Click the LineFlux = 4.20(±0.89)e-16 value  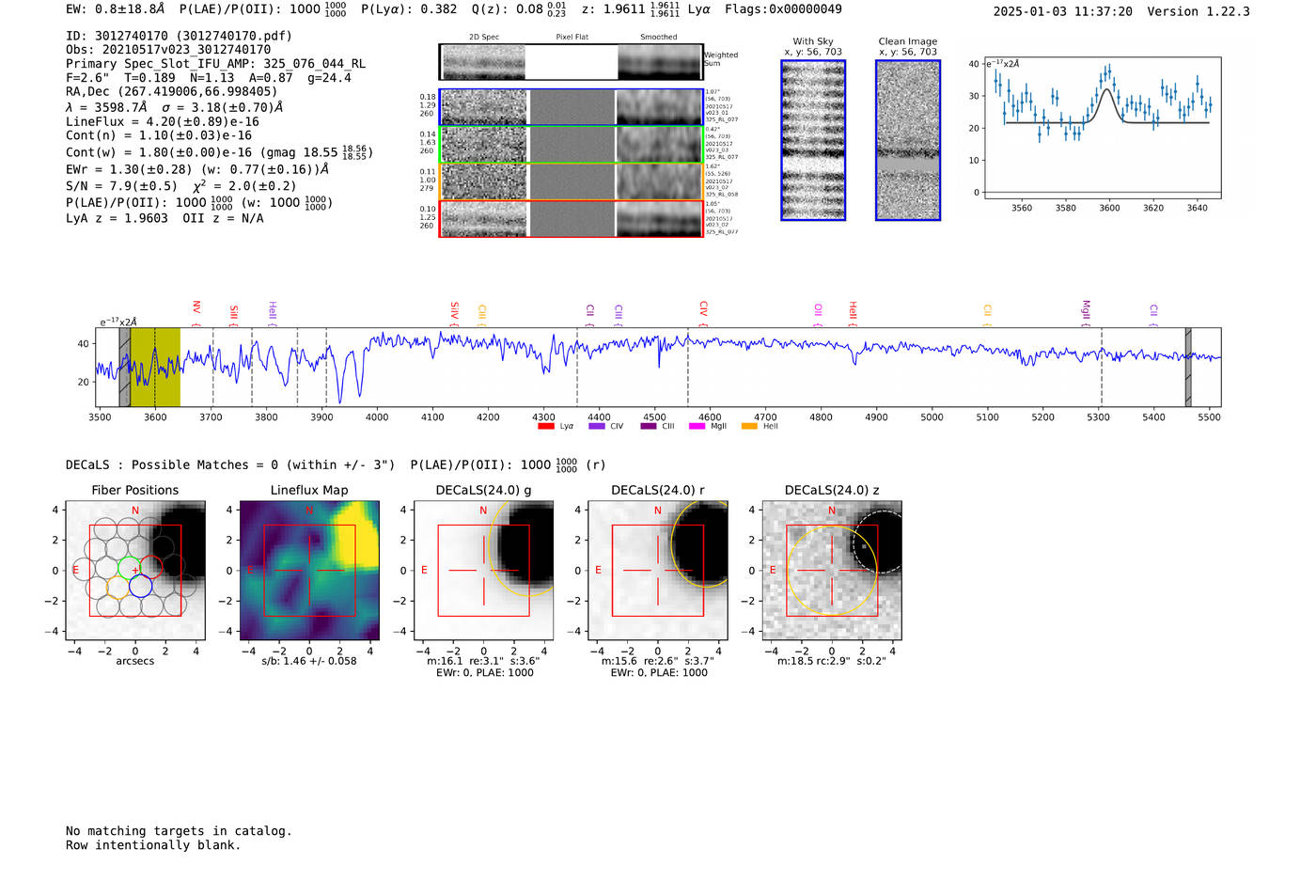(x=162, y=121)
